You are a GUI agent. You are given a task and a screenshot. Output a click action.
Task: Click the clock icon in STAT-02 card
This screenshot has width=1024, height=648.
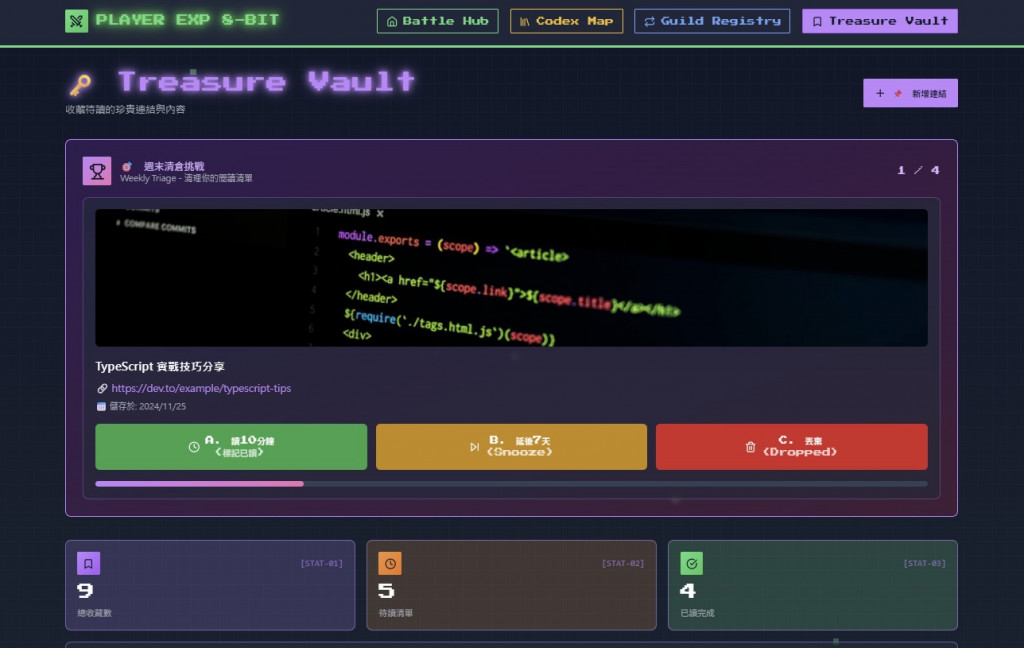pyautogui.click(x=390, y=563)
